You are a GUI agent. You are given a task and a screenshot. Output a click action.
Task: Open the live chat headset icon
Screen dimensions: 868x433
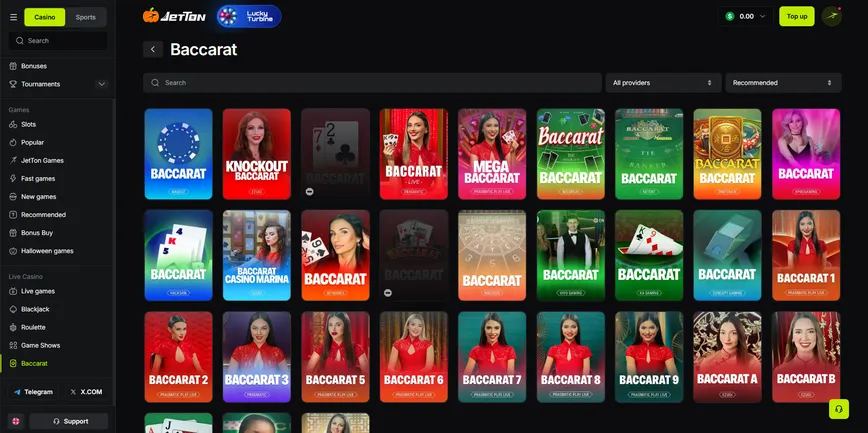point(838,409)
